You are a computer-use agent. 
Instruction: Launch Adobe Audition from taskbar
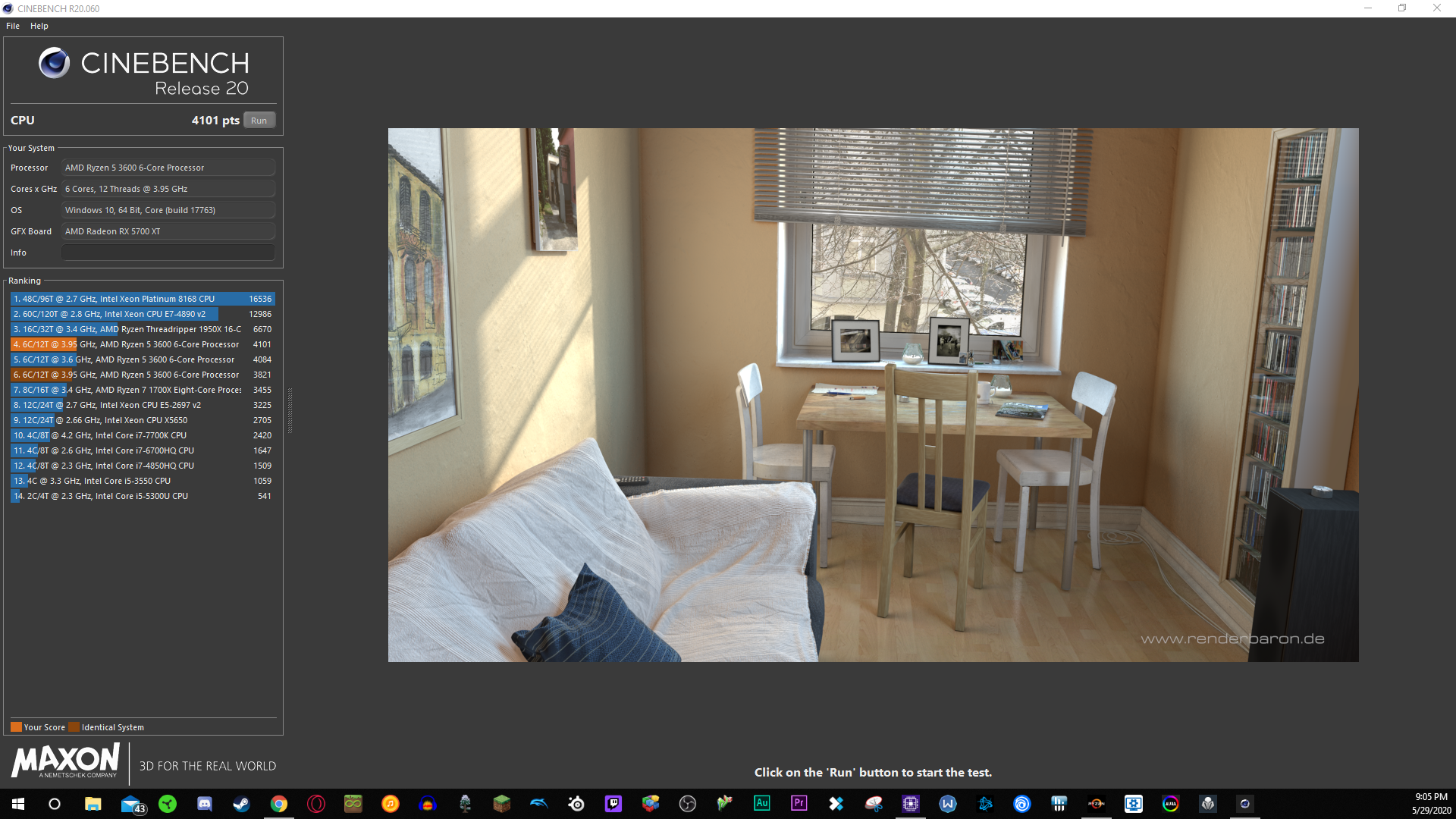tap(762, 803)
